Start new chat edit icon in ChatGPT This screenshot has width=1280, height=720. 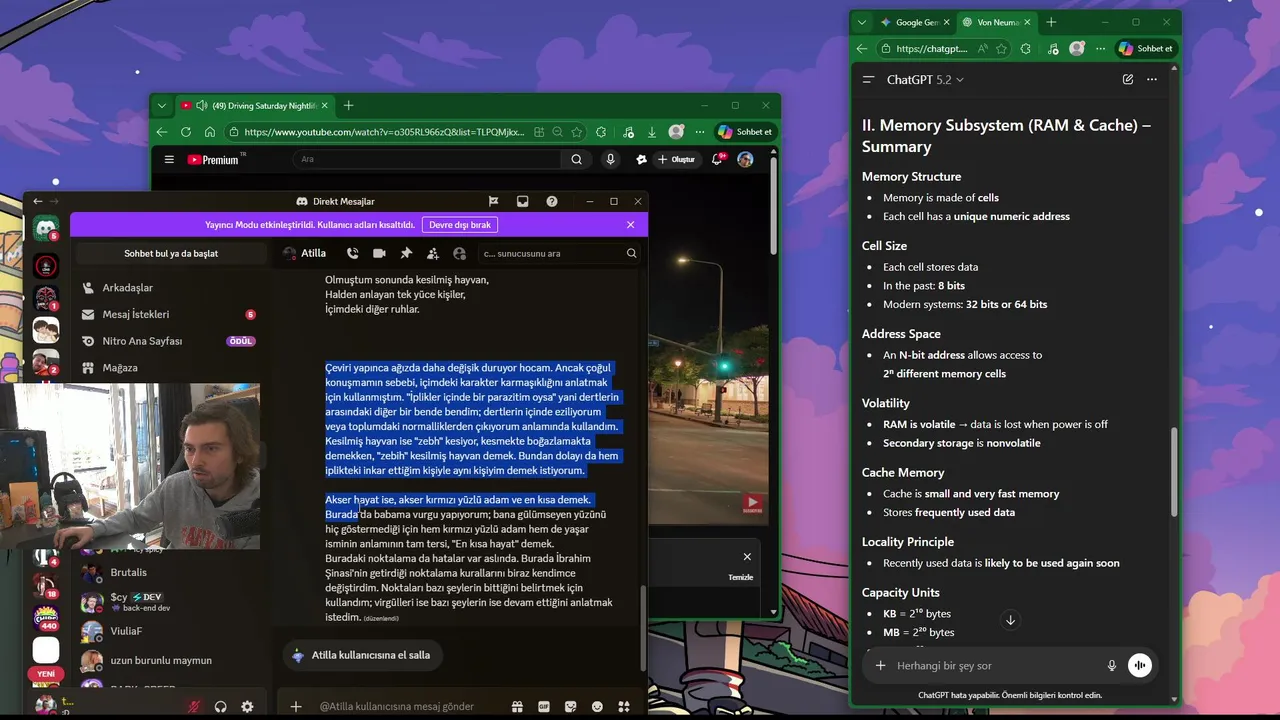[x=1128, y=79]
